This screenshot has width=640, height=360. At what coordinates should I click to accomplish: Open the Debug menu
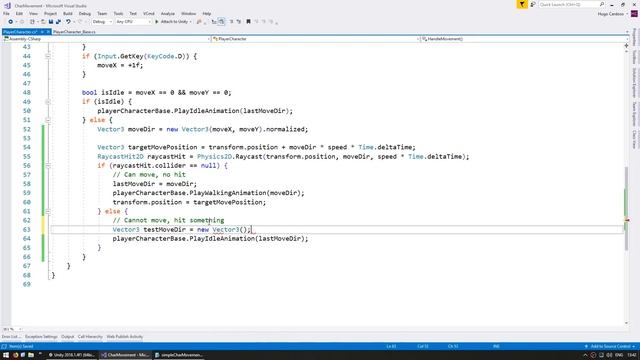point(85,14)
